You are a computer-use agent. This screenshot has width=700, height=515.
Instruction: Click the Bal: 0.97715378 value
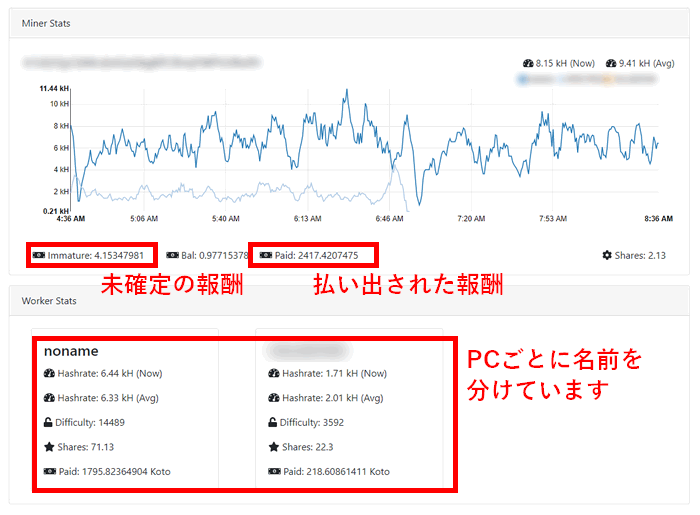[214, 255]
